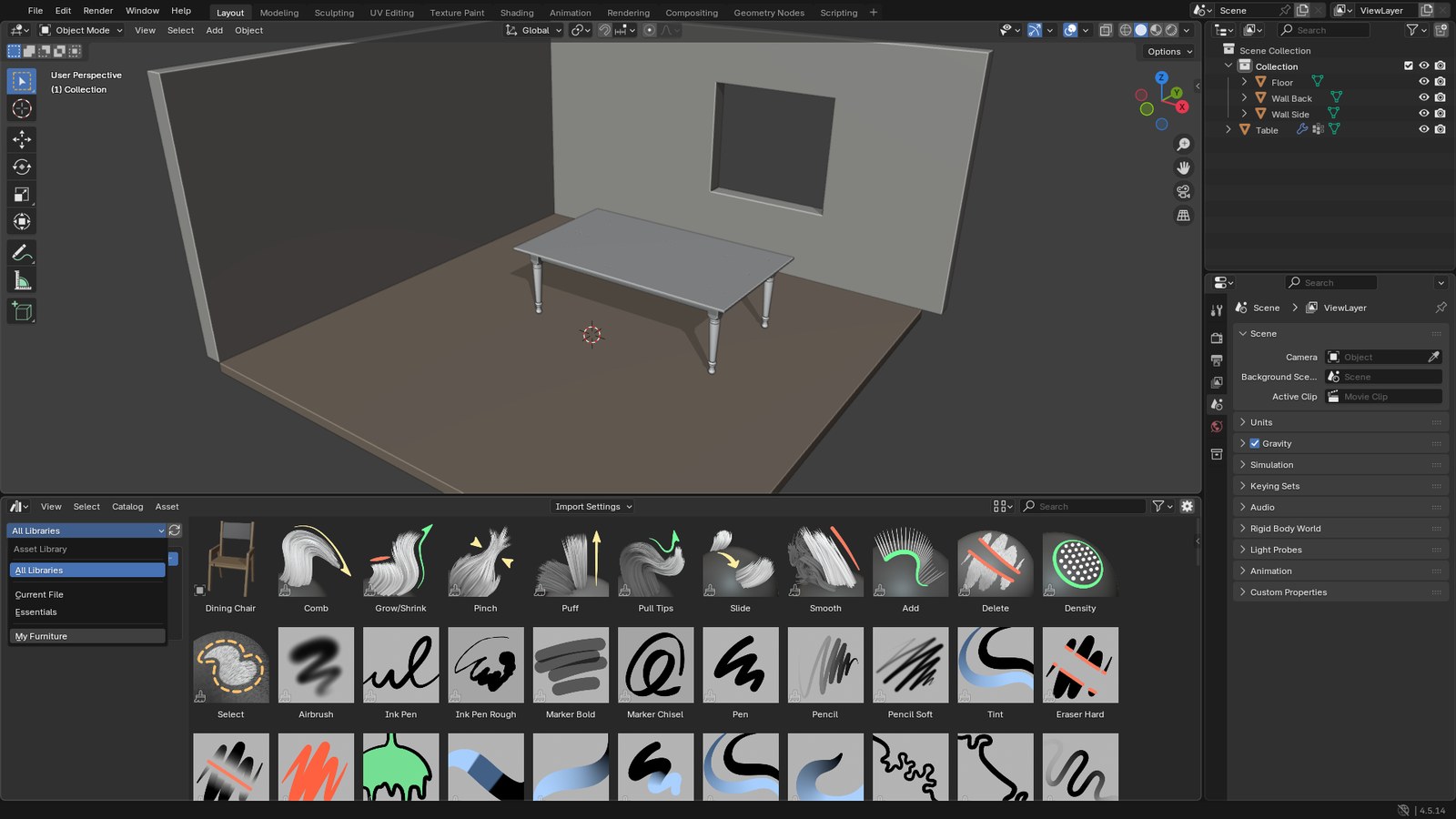Choose My Furniture from library list

point(87,636)
